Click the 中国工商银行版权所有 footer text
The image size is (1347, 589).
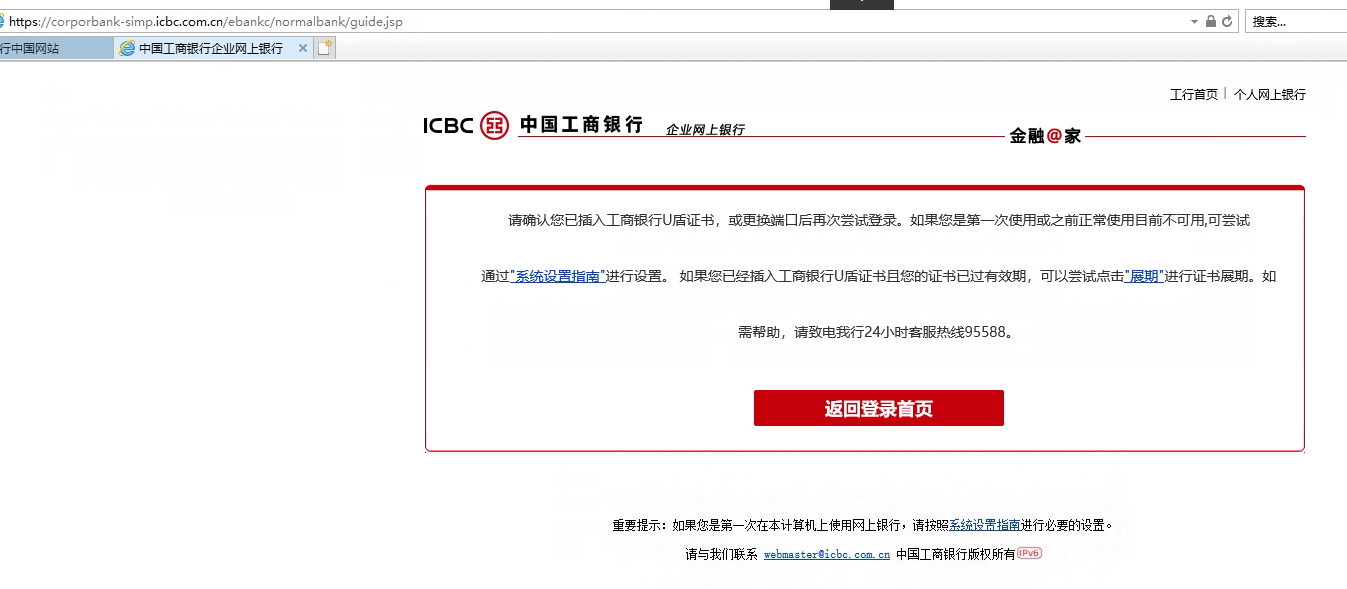pos(955,554)
